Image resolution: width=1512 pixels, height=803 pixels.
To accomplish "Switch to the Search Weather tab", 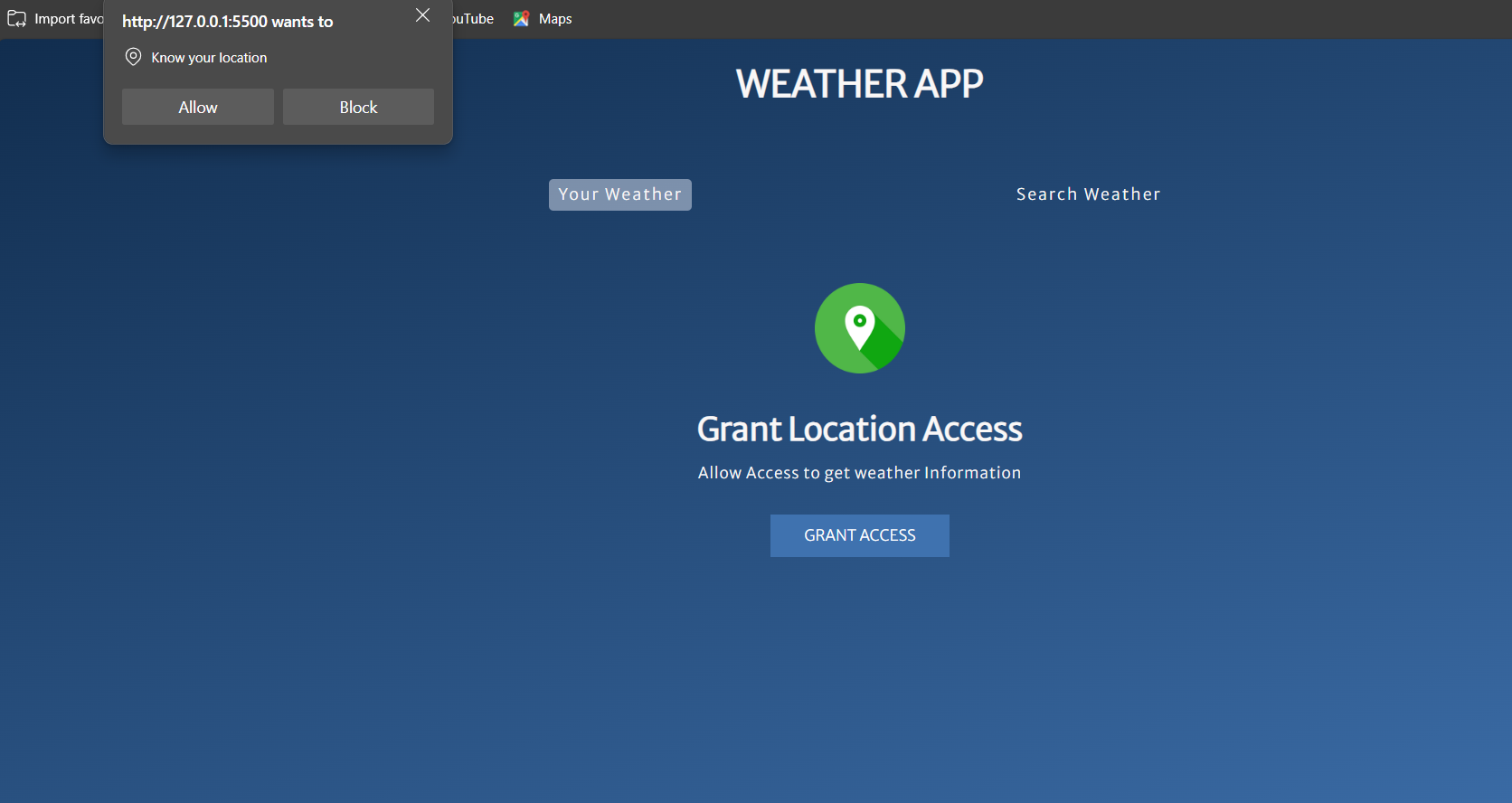I will point(1088,194).
